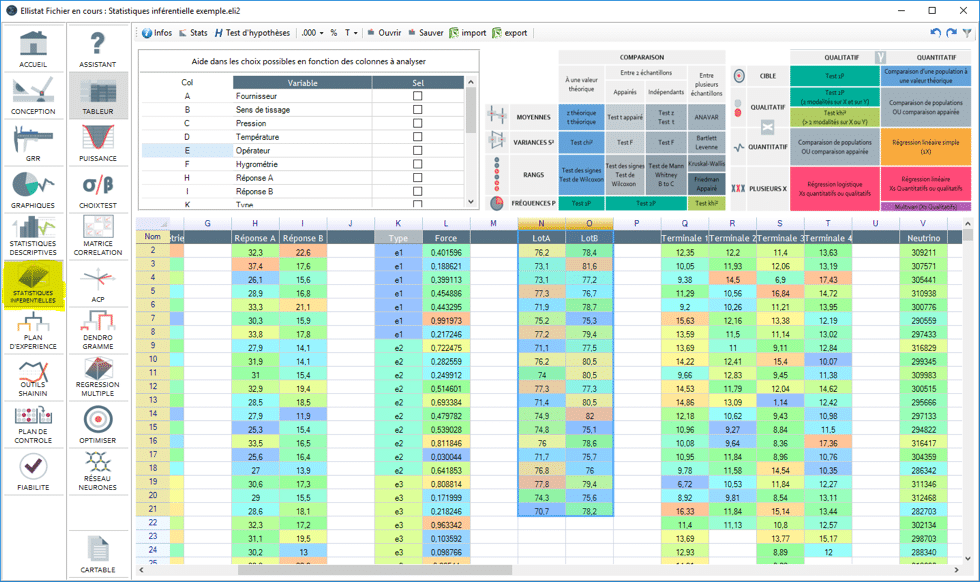Click the import button

[x=468, y=33]
